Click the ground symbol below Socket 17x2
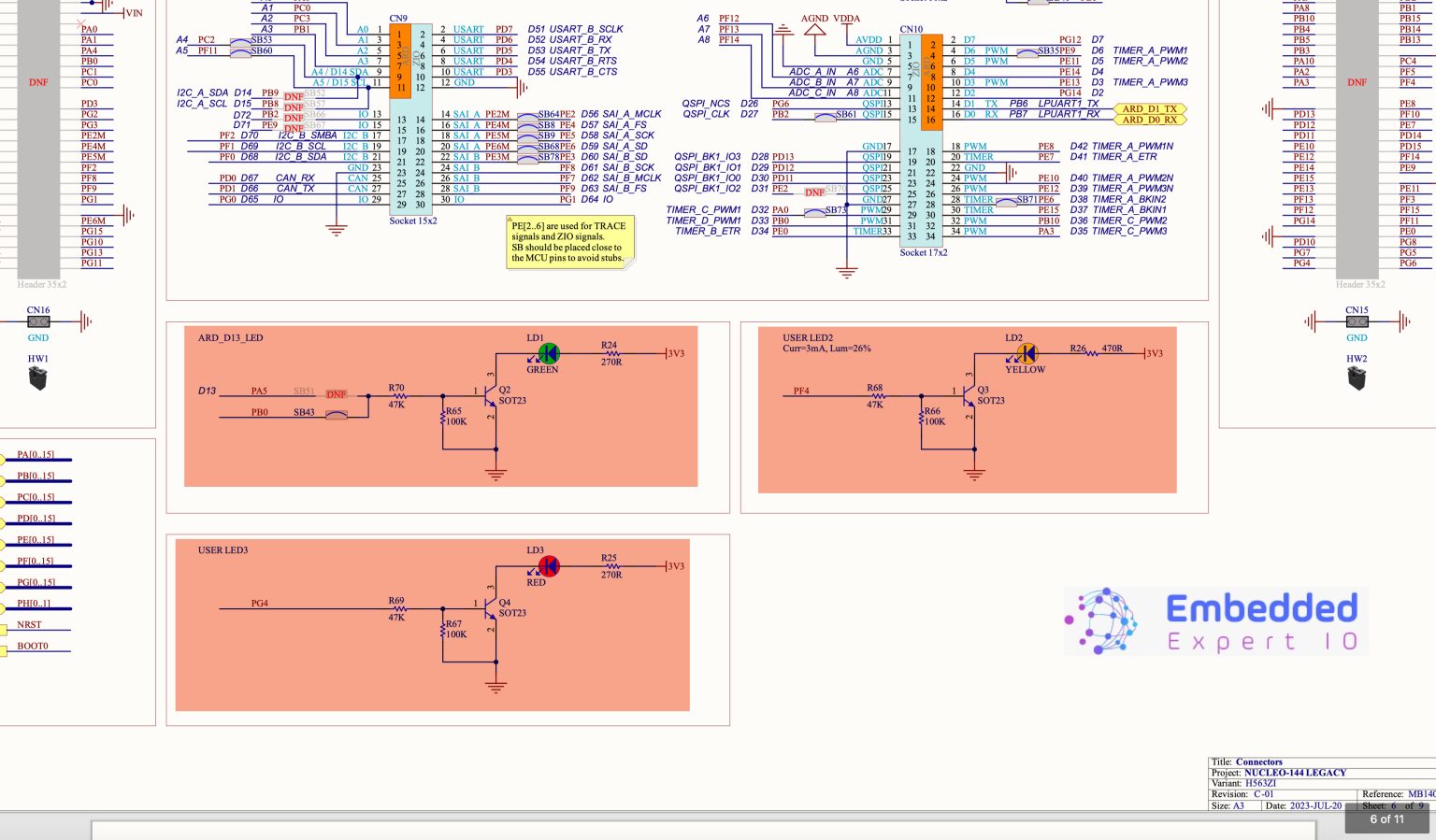Image resolution: width=1436 pixels, height=840 pixels. [x=846, y=272]
